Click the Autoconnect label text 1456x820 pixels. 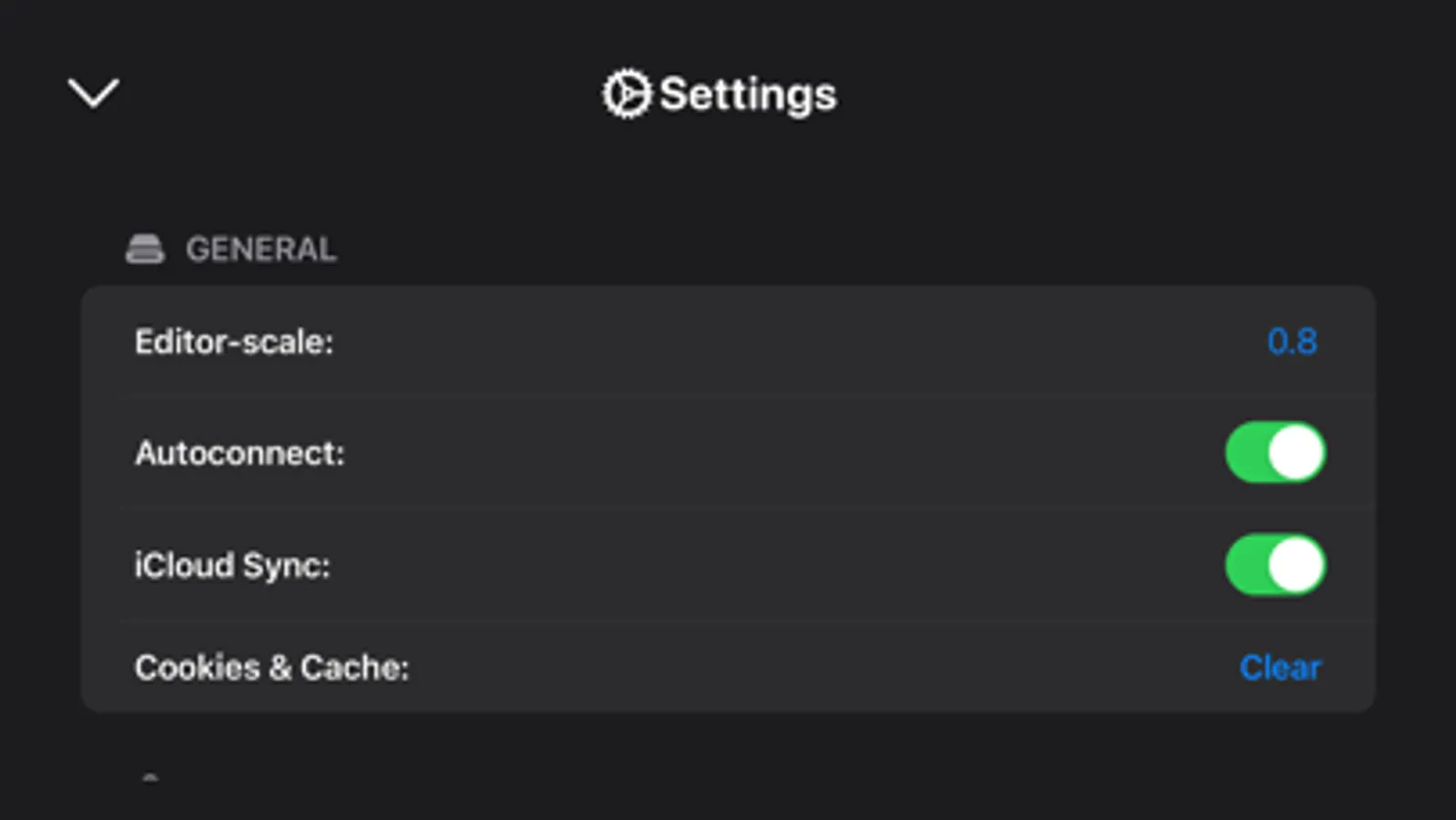pos(239,453)
